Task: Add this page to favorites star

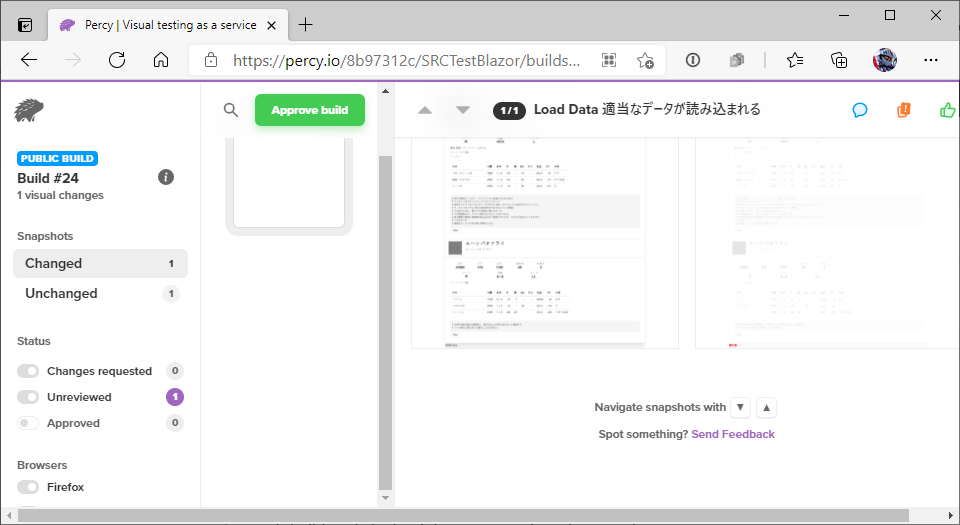Action: click(x=645, y=60)
